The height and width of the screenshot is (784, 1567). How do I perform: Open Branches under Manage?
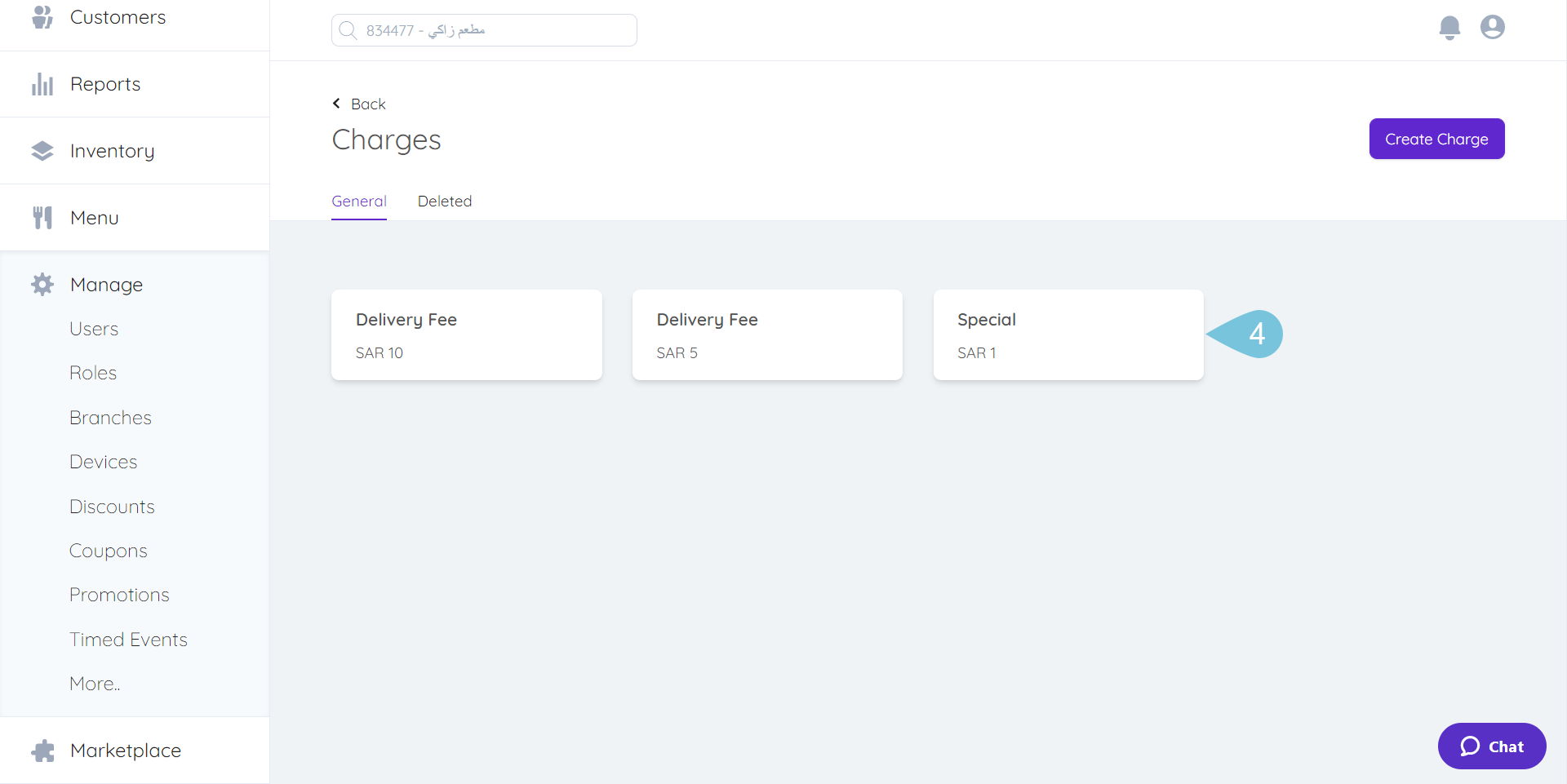[110, 418]
